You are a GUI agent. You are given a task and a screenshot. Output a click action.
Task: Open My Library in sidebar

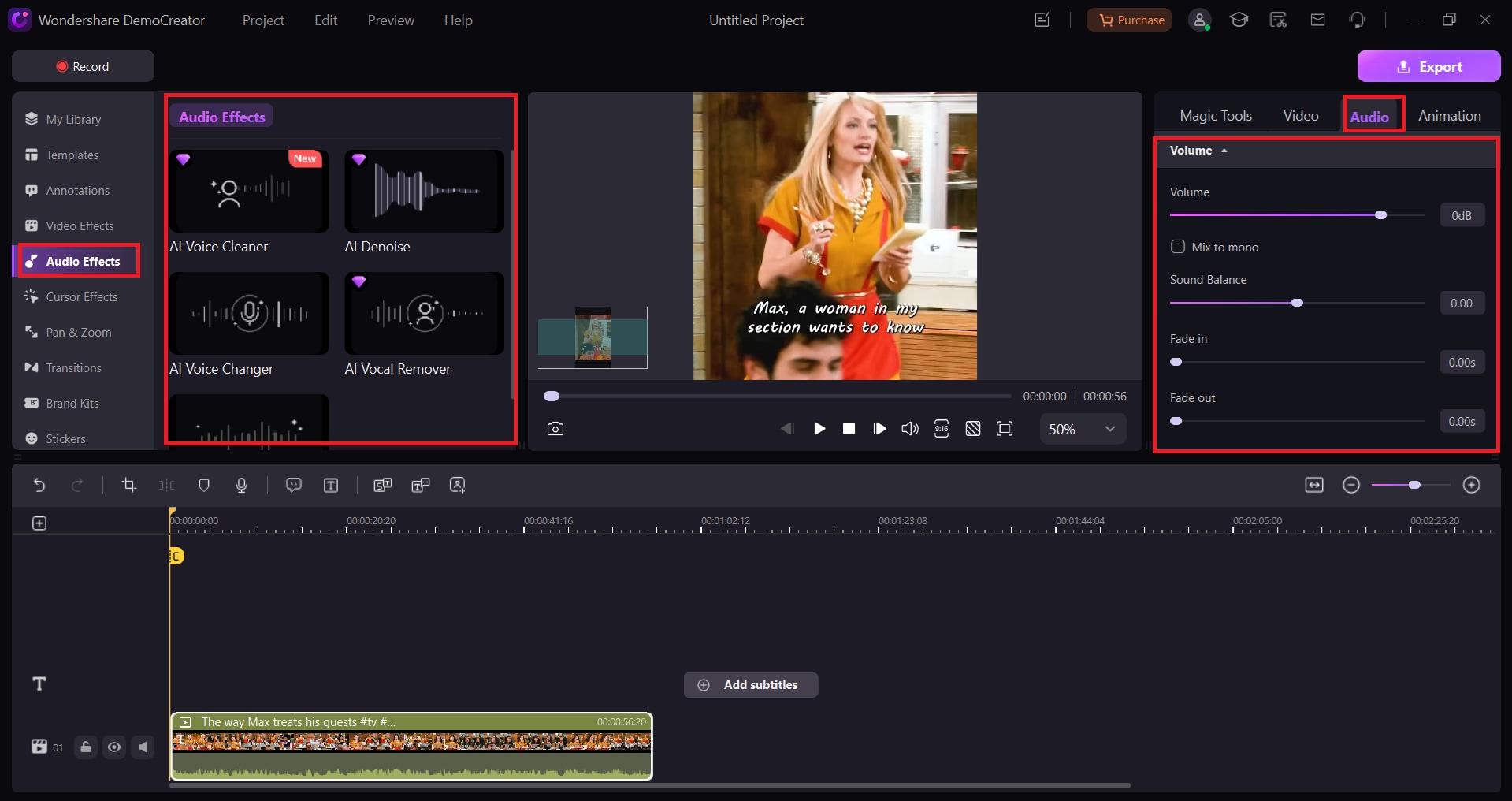pyautogui.click(x=73, y=119)
